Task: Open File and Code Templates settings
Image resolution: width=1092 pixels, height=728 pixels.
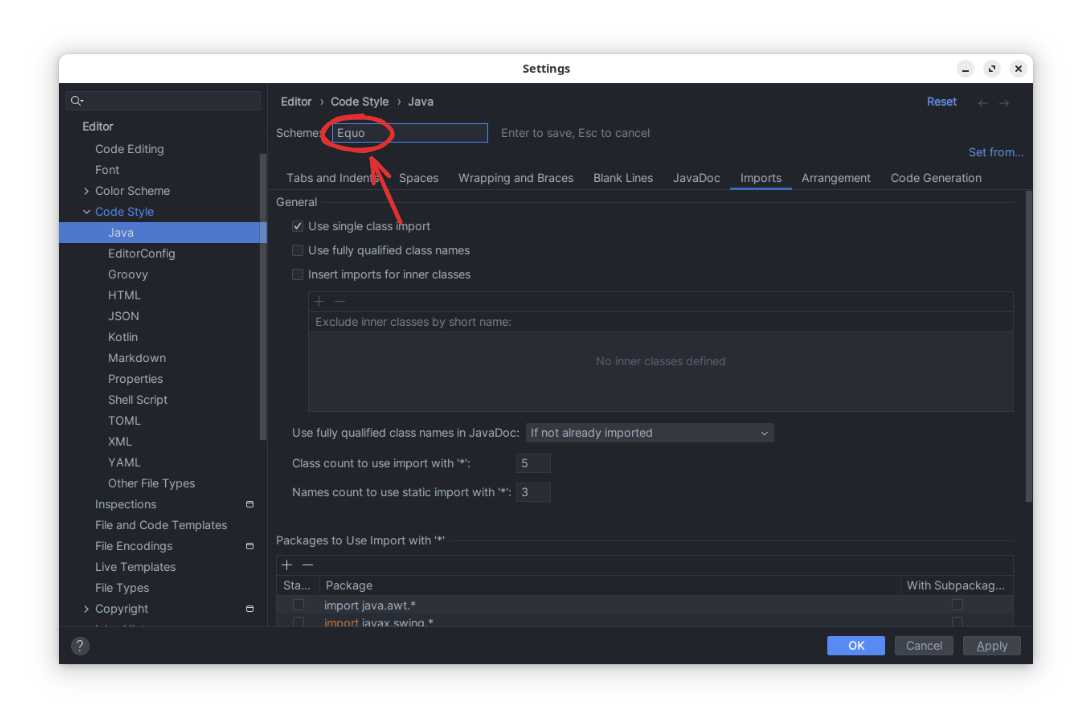Action: [x=161, y=525]
